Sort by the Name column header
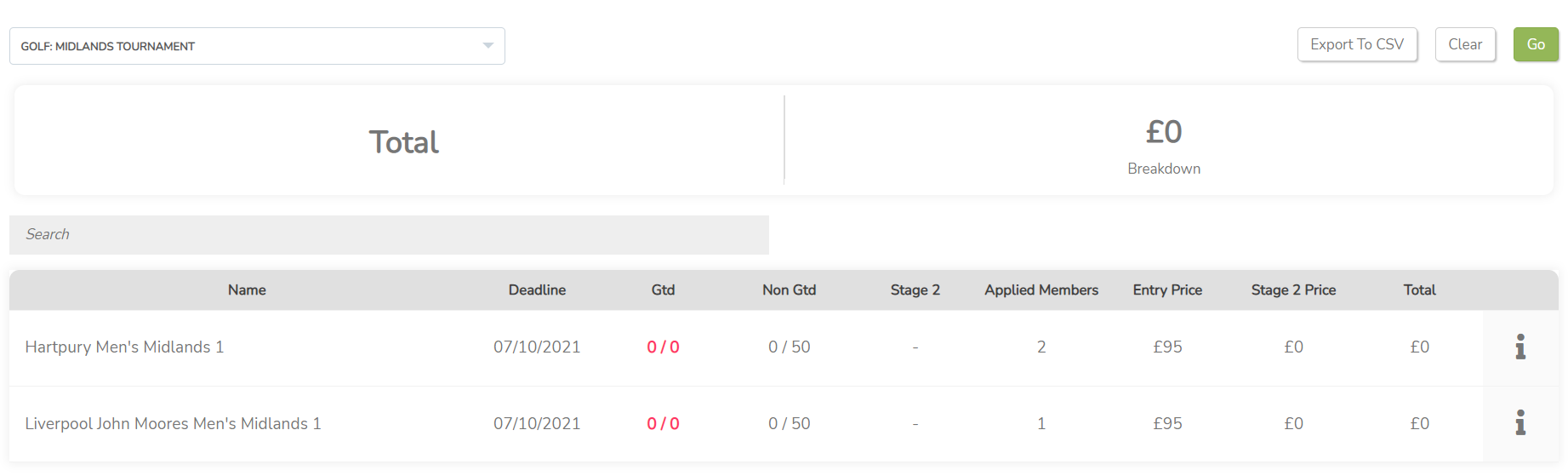The width and height of the screenshot is (1568, 476). (x=247, y=290)
